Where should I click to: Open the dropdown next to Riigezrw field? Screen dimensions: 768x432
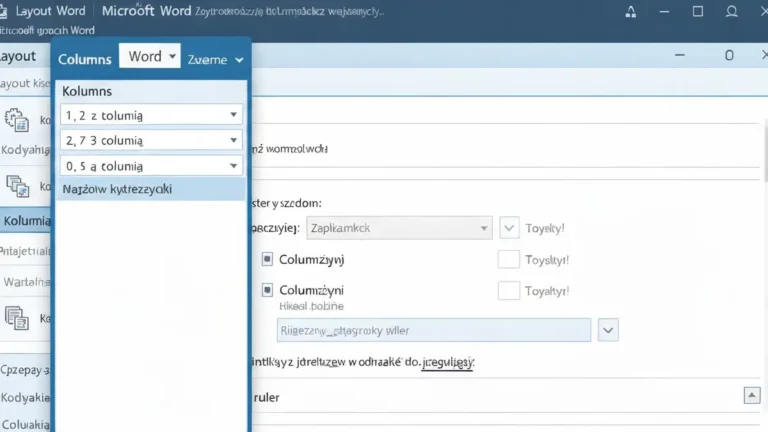tap(608, 330)
